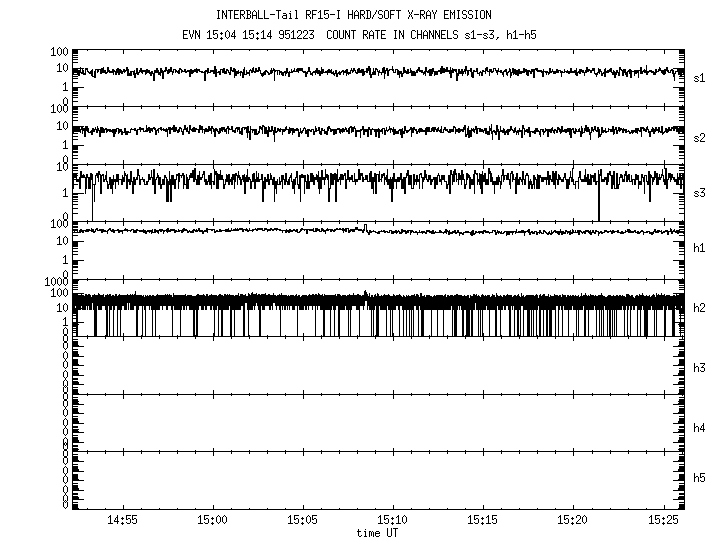
Task: Click the "time UT" axis title
Action: click(x=377, y=534)
